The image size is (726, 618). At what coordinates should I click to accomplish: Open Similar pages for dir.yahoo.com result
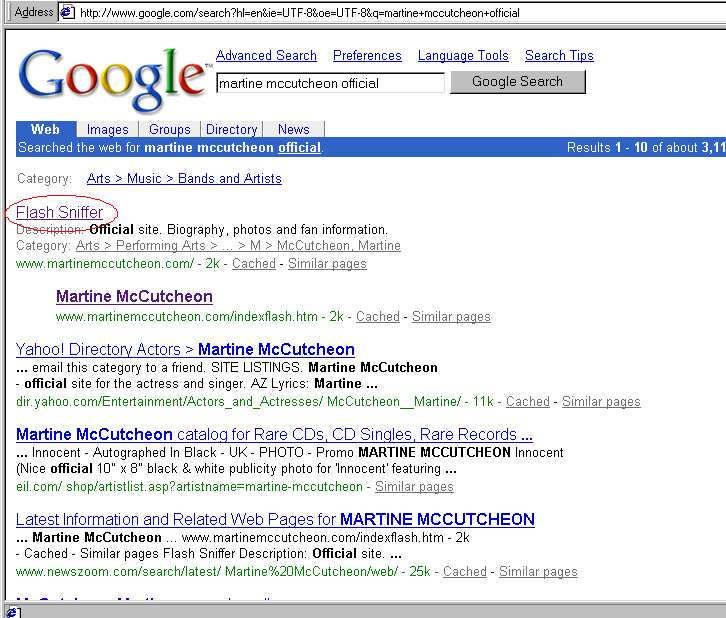pos(601,402)
